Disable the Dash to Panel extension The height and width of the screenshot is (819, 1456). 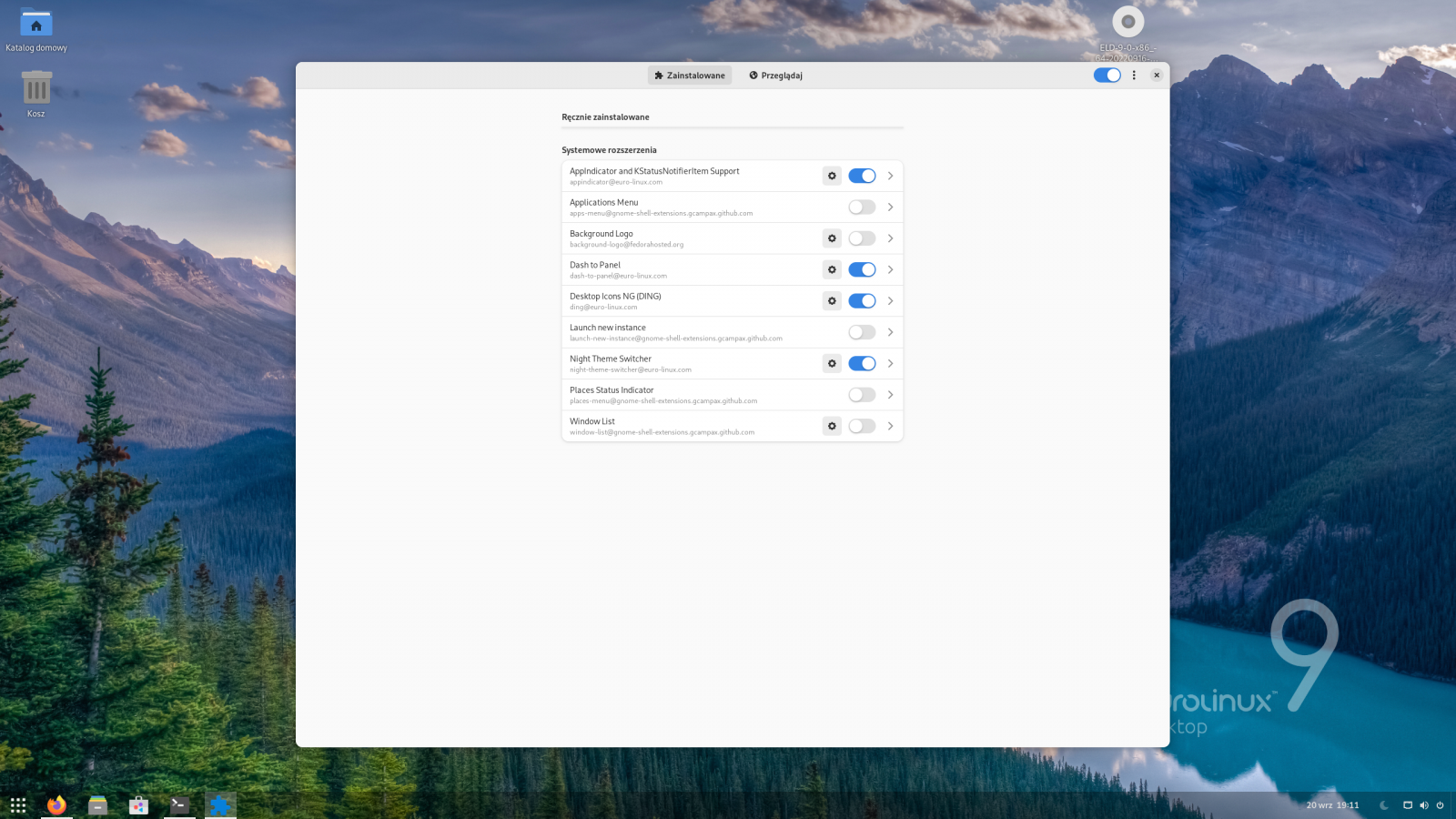click(x=862, y=269)
